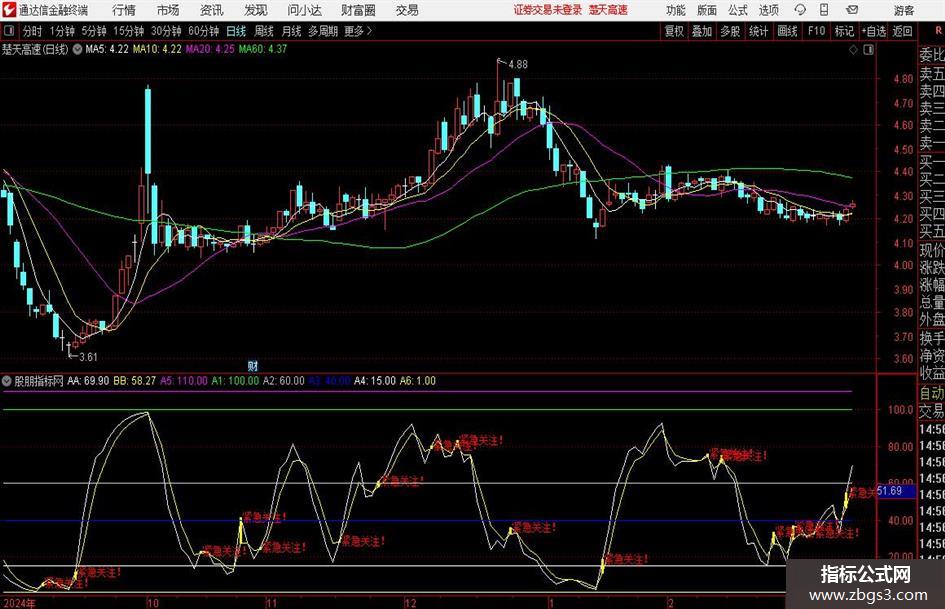Viewport: 945px width, 609px height.
Task: Open the 公式 menu
Action: pyautogui.click(x=738, y=10)
